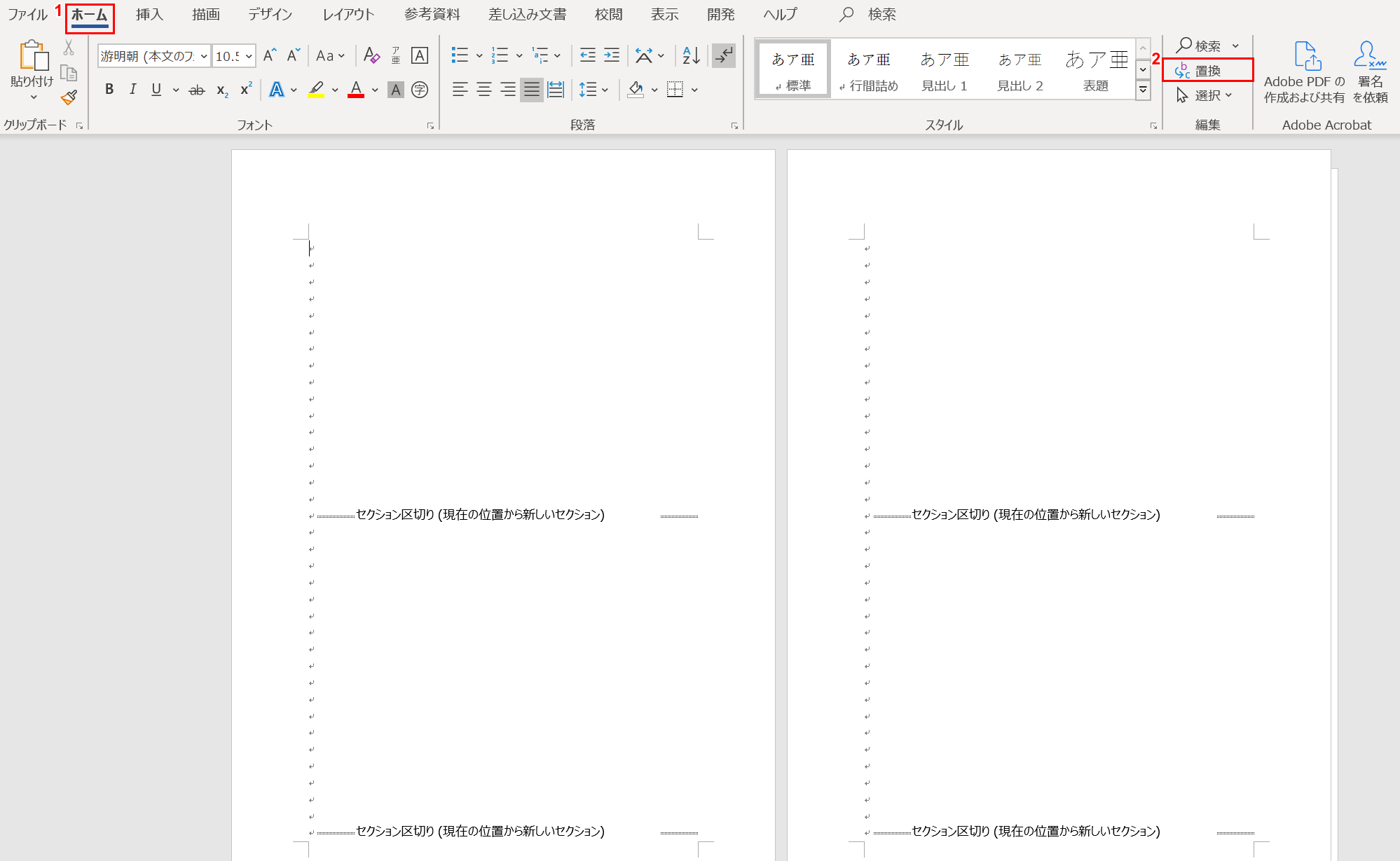Decrease indent icon
Screen dimensions: 1400x861
point(588,55)
